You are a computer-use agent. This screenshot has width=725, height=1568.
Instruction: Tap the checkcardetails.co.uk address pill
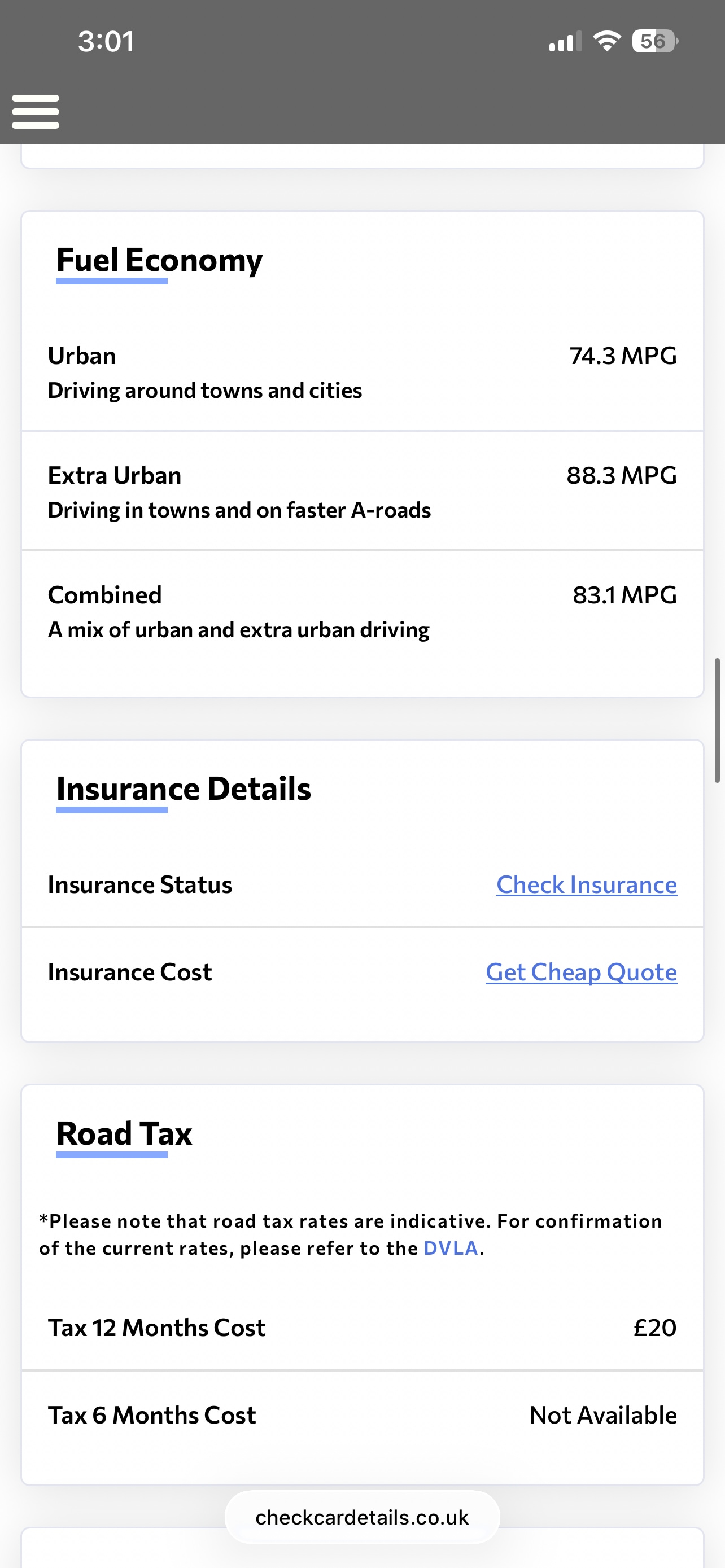pos(362,1517)
